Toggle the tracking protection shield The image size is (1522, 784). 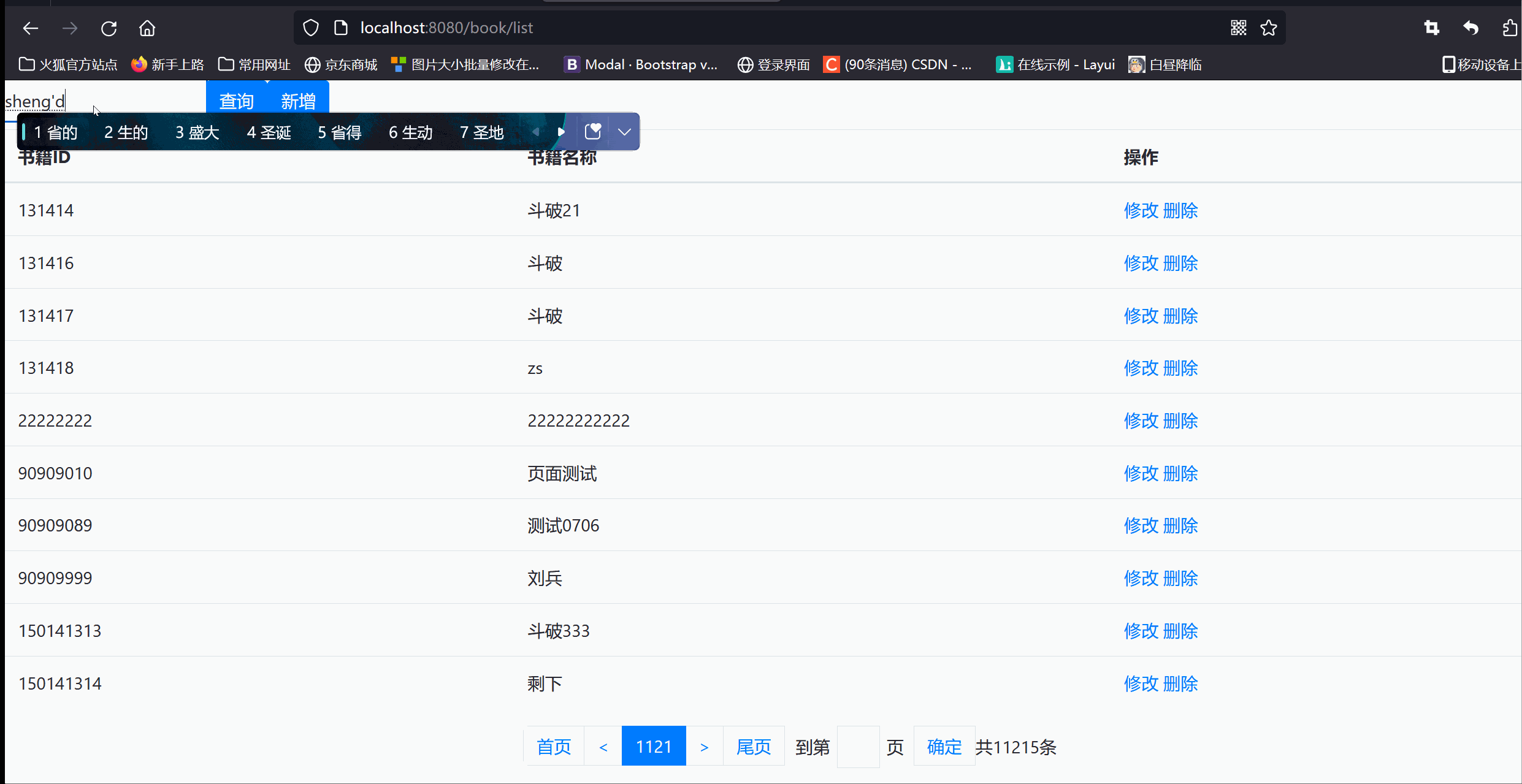[310, 27]
